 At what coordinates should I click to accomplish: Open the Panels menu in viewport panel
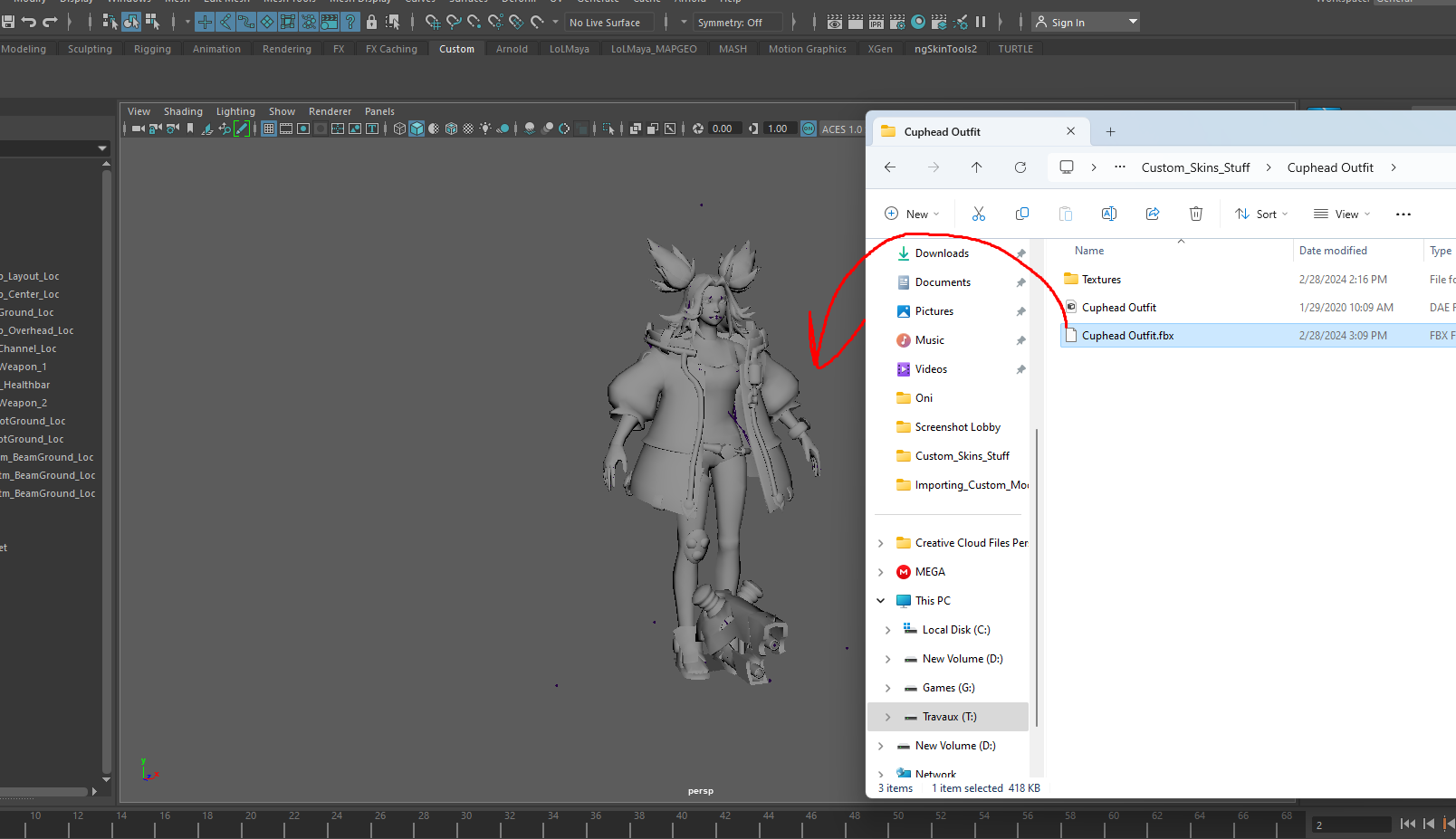pos(379,111)
